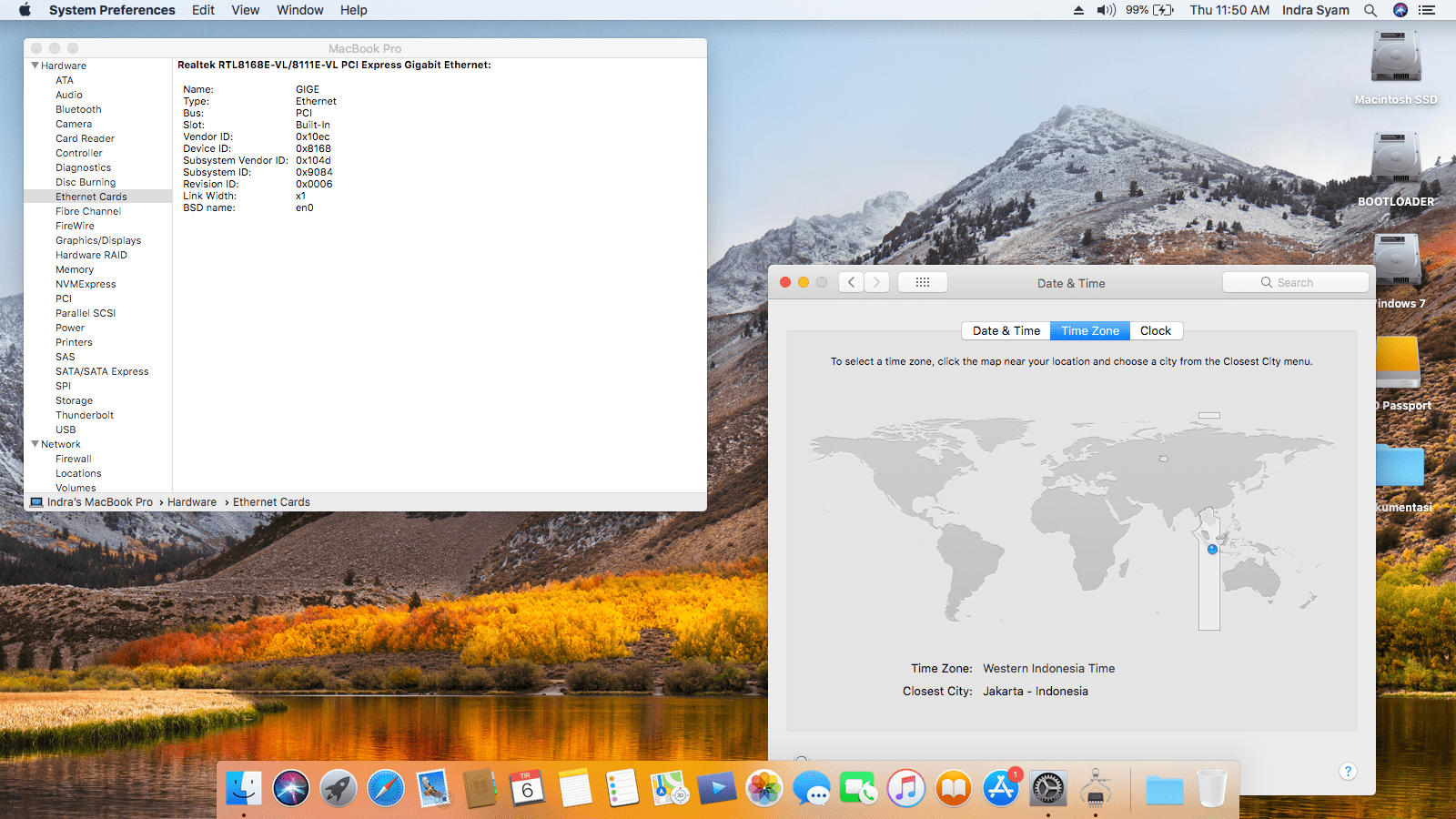This screenshot has width=1456, height=819.
Task: Open Messages app from the dock
Action: pos(812,788)
